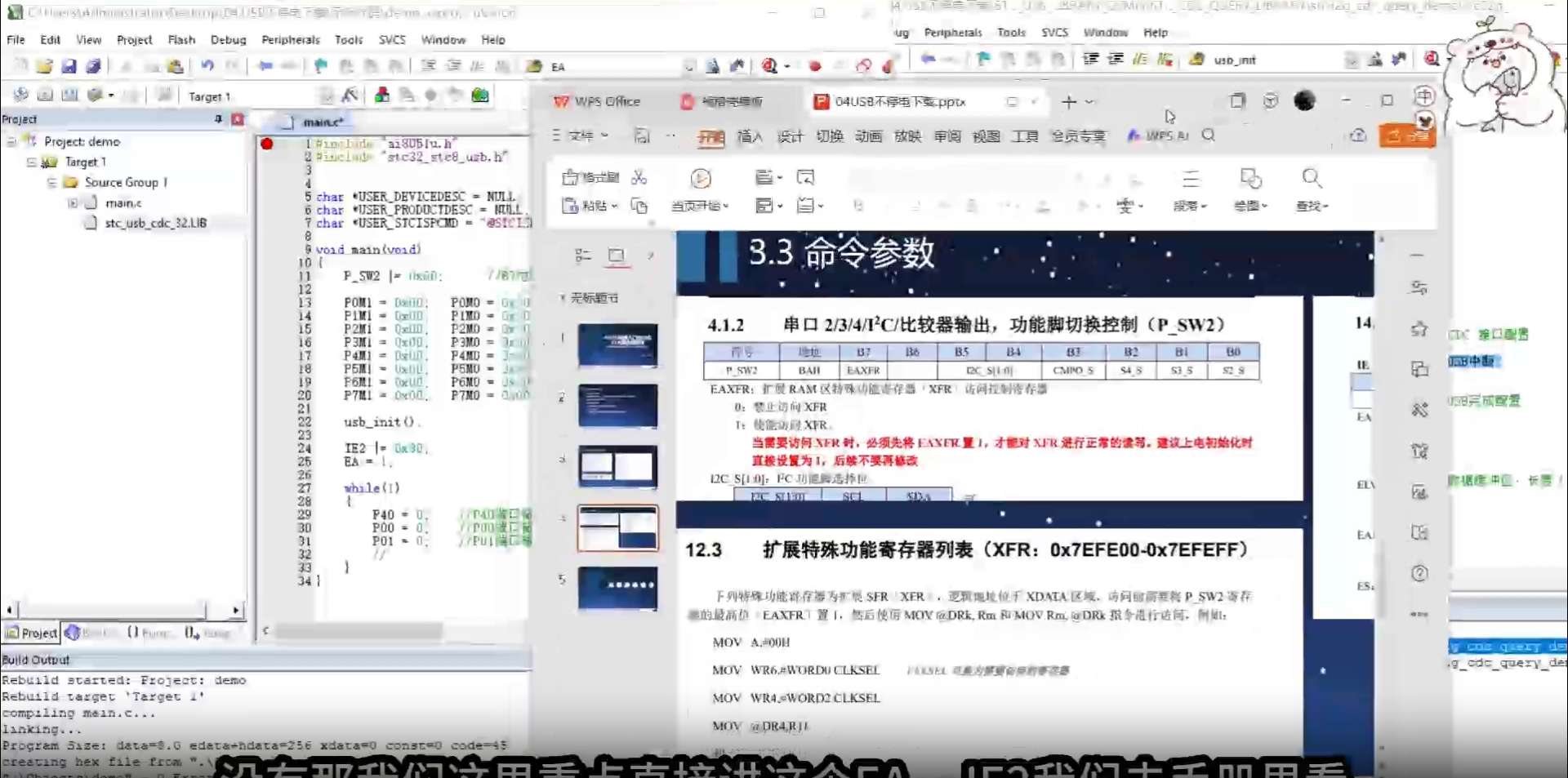Click the WPS AI button
The image size is (1568, 778).
tap(1159, 136)
